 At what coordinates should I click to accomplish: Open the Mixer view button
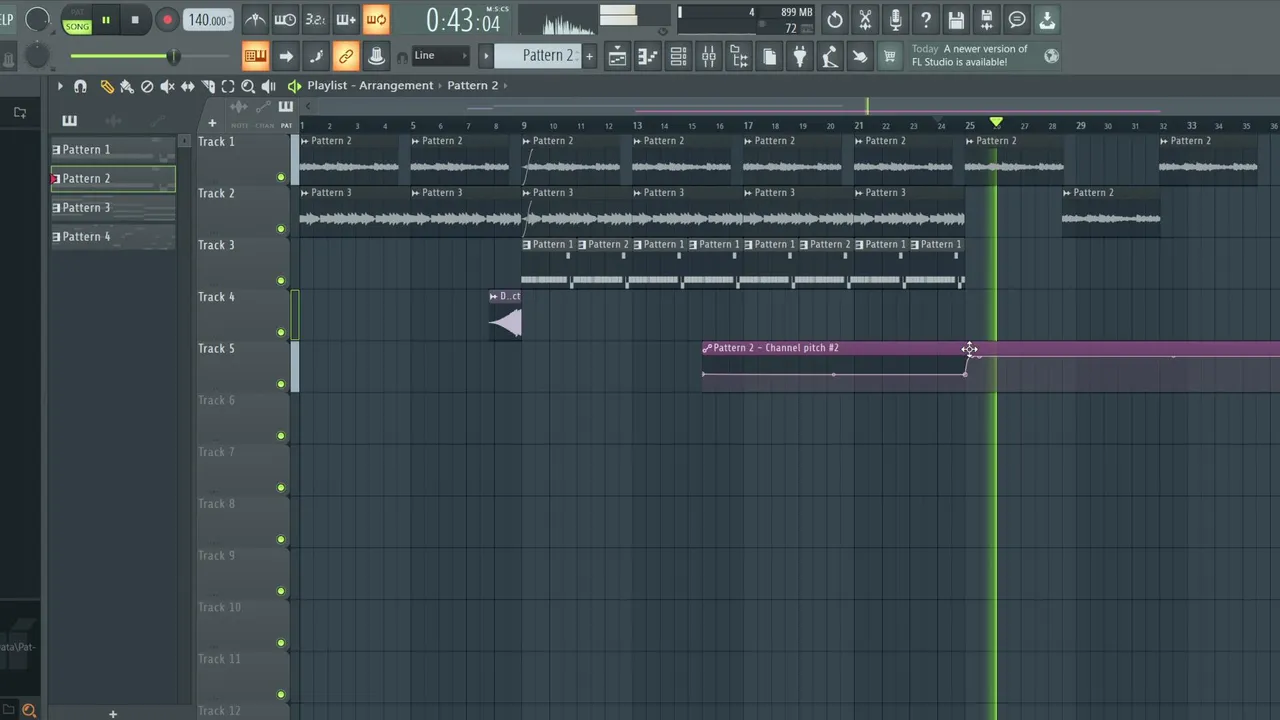pos(708,57)
